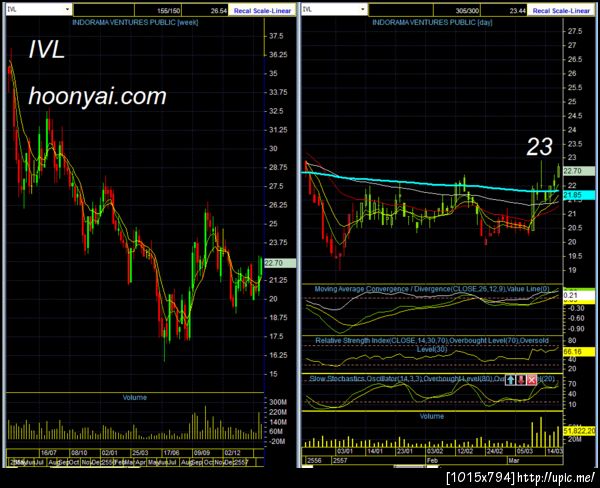Click the 23/01 date label on the daily axis
This screenshot has width=600, height=488.
pos(404,451)
